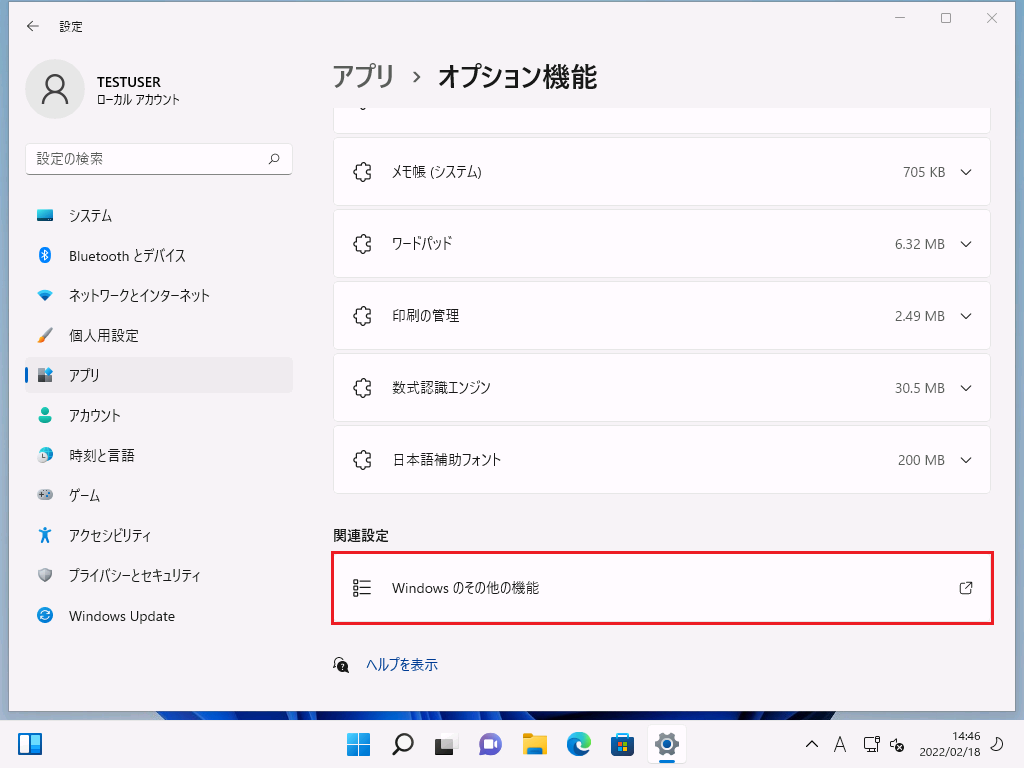Launch File Explorer from taskbar

point(535,744)
